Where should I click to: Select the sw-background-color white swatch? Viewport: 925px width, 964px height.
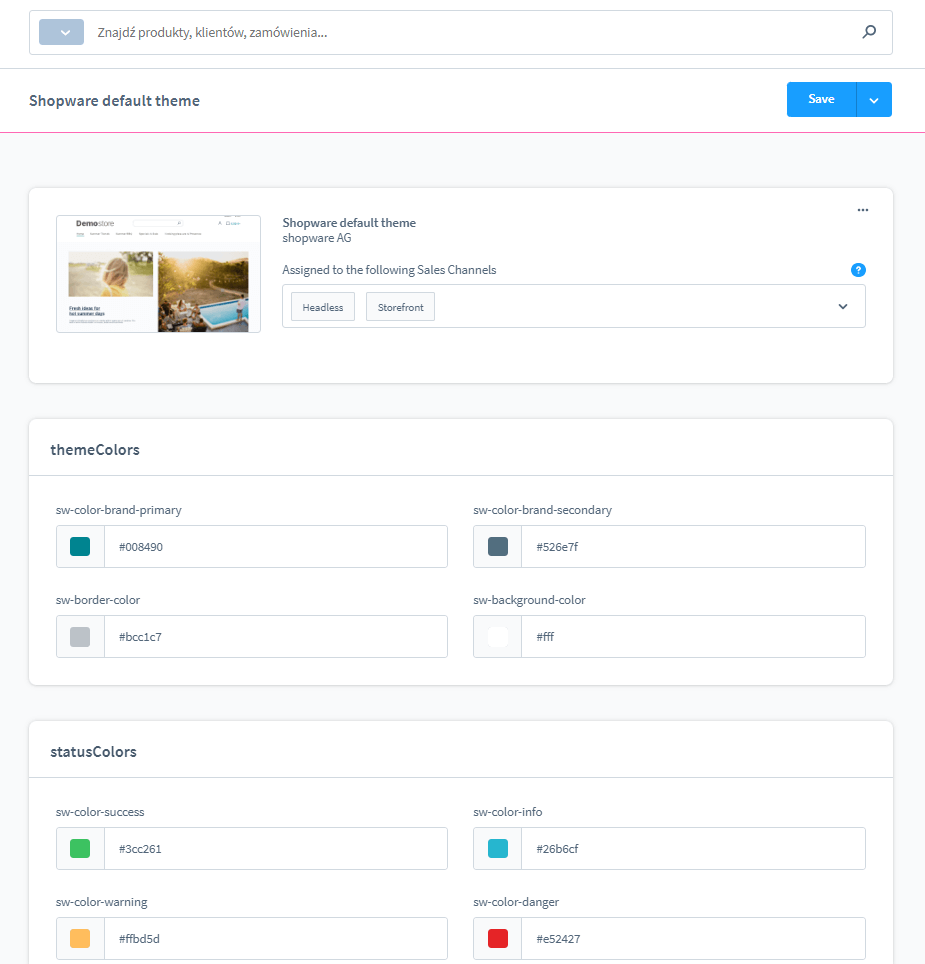click(x=497, y=636)
